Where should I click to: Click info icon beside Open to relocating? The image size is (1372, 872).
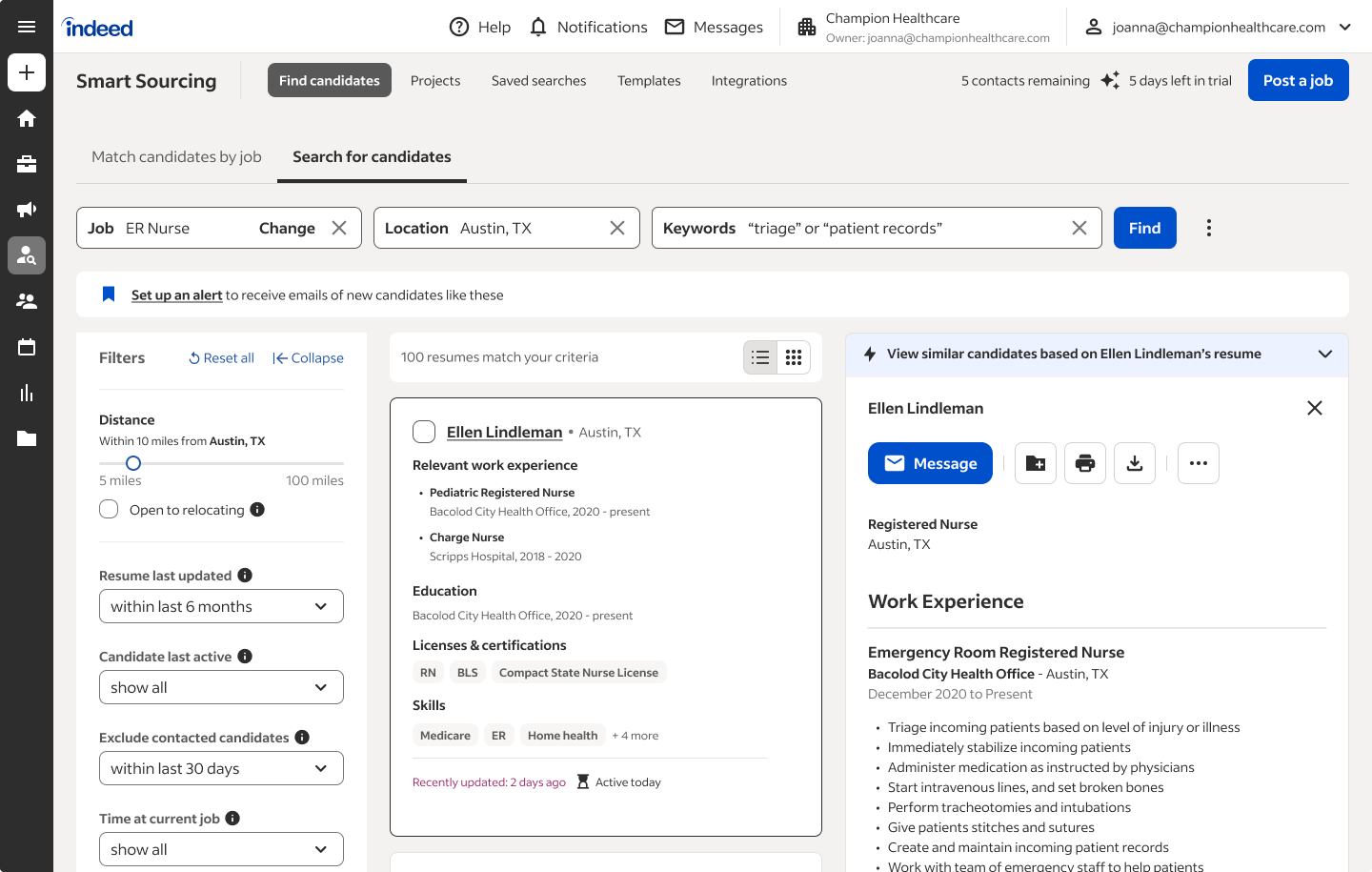pyautogui.click(x=257, y=510)
